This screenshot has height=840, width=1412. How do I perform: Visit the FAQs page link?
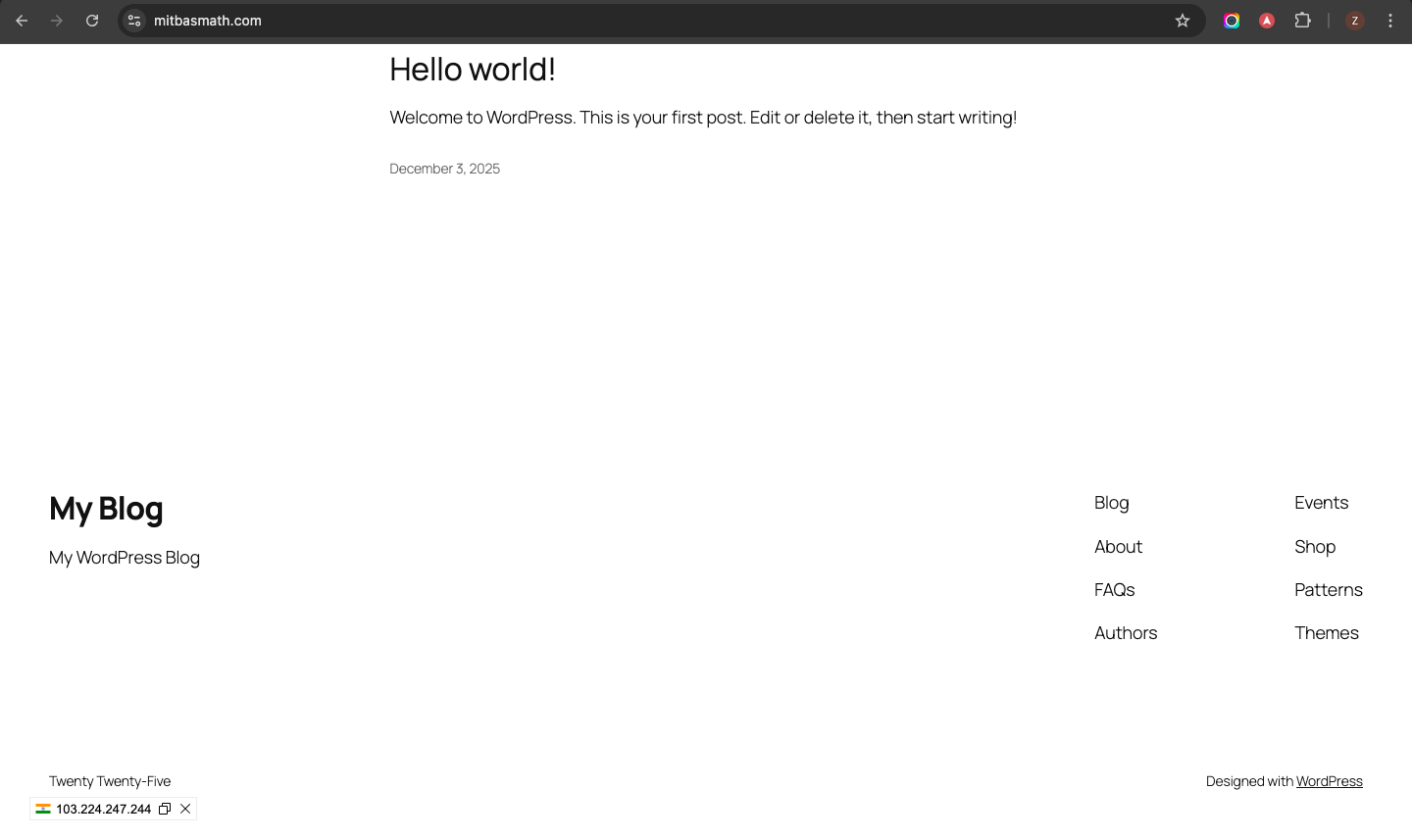1114,590
